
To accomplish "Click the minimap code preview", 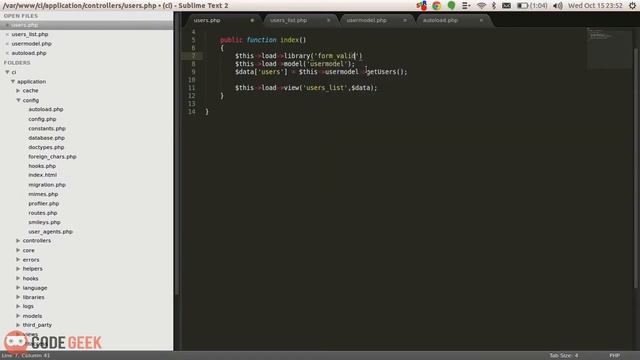I will pyautogui.click(x=609, y=48).
